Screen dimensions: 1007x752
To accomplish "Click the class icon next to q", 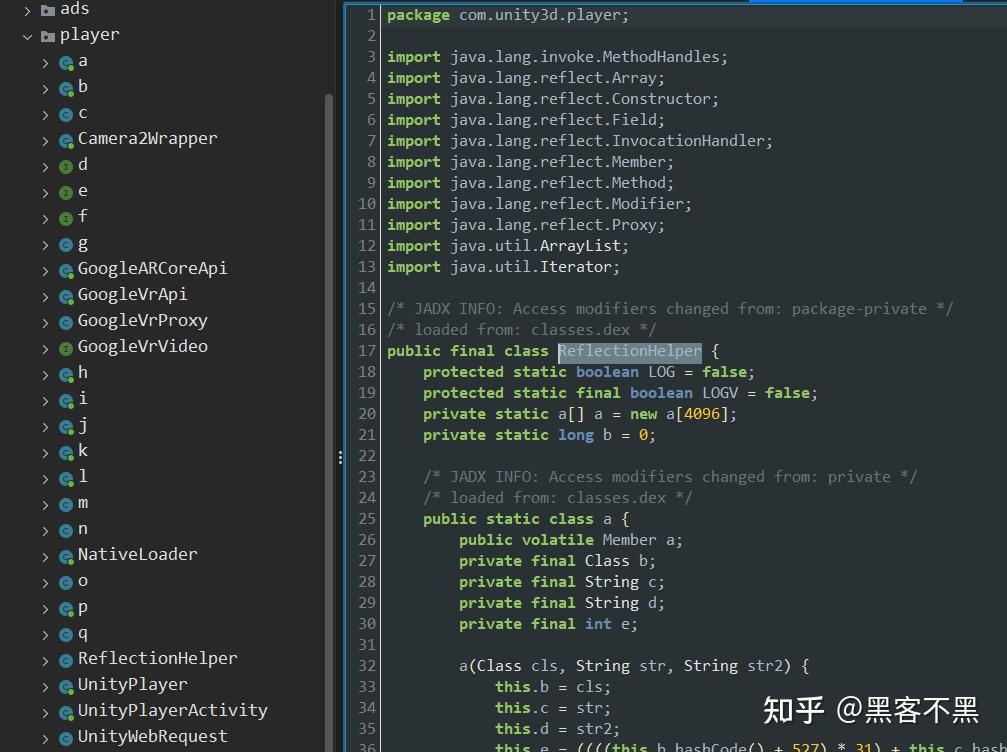I will pos(65,632).
